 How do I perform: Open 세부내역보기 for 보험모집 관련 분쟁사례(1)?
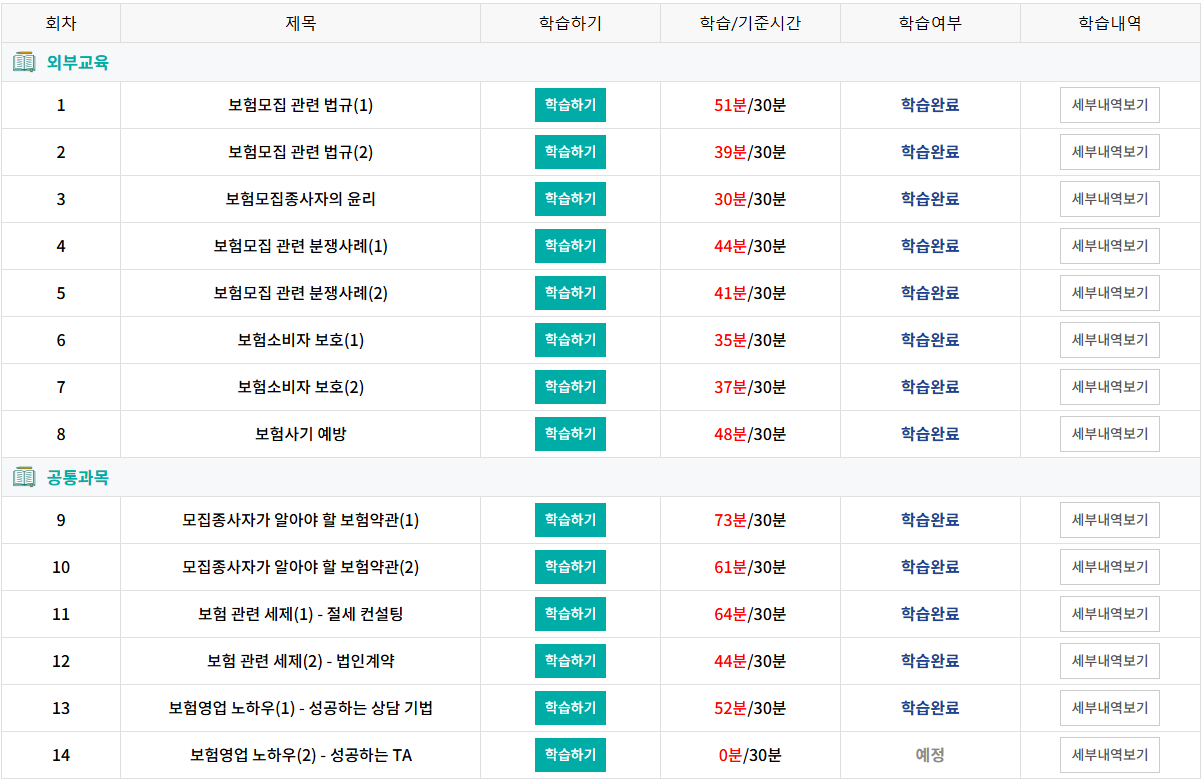click(1110, 246)
